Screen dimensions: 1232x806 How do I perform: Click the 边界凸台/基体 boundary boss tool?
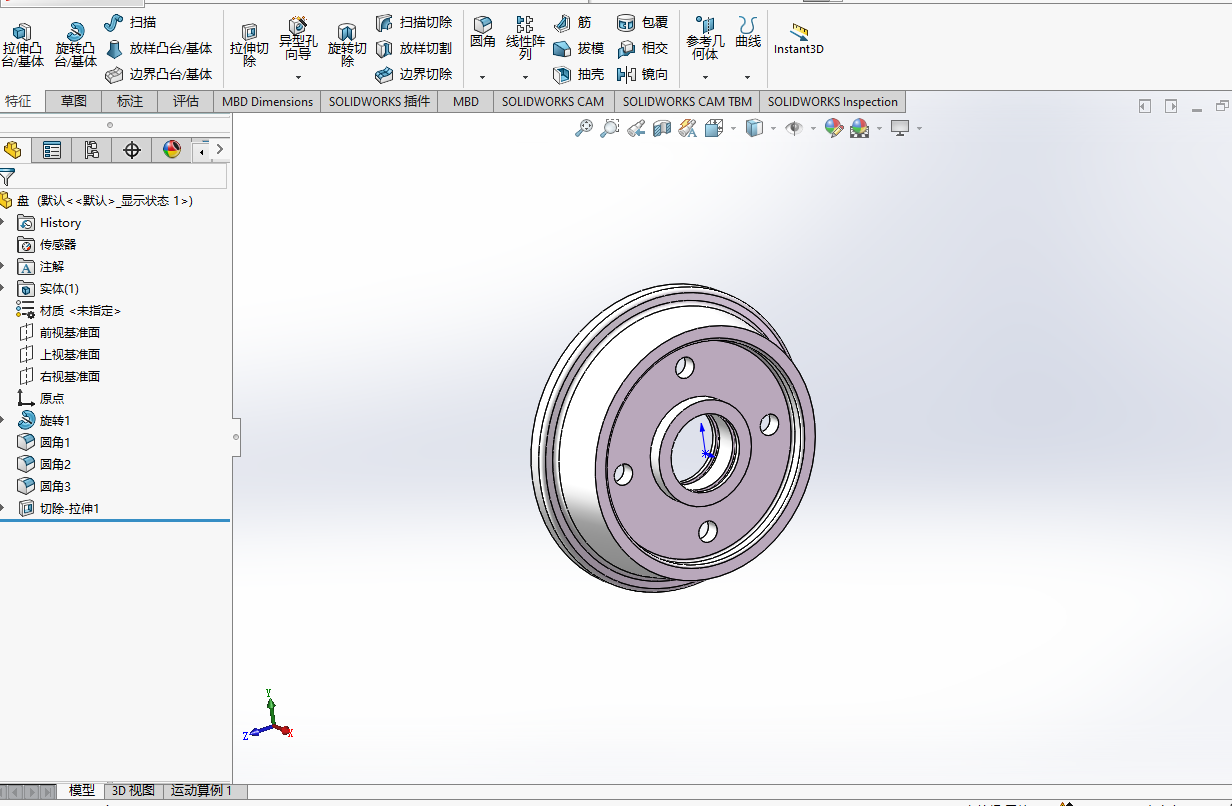pos(159,74)
